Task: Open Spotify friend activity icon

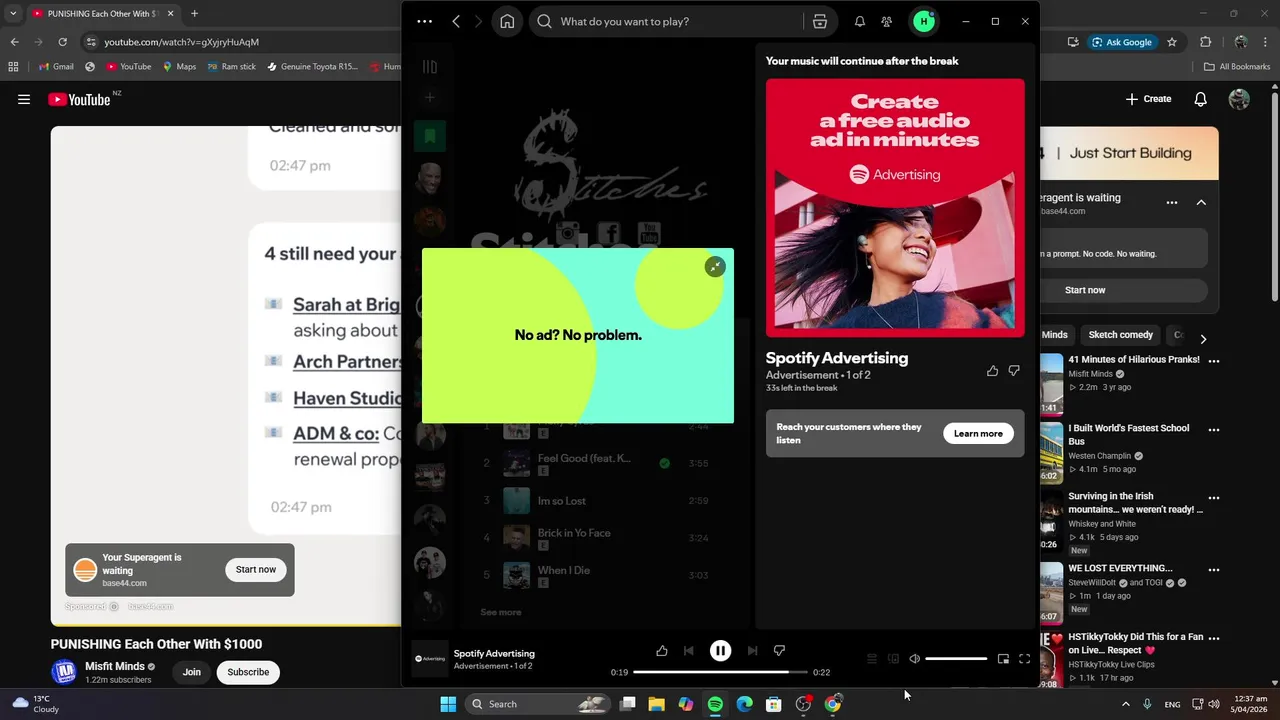Action: 886,21
